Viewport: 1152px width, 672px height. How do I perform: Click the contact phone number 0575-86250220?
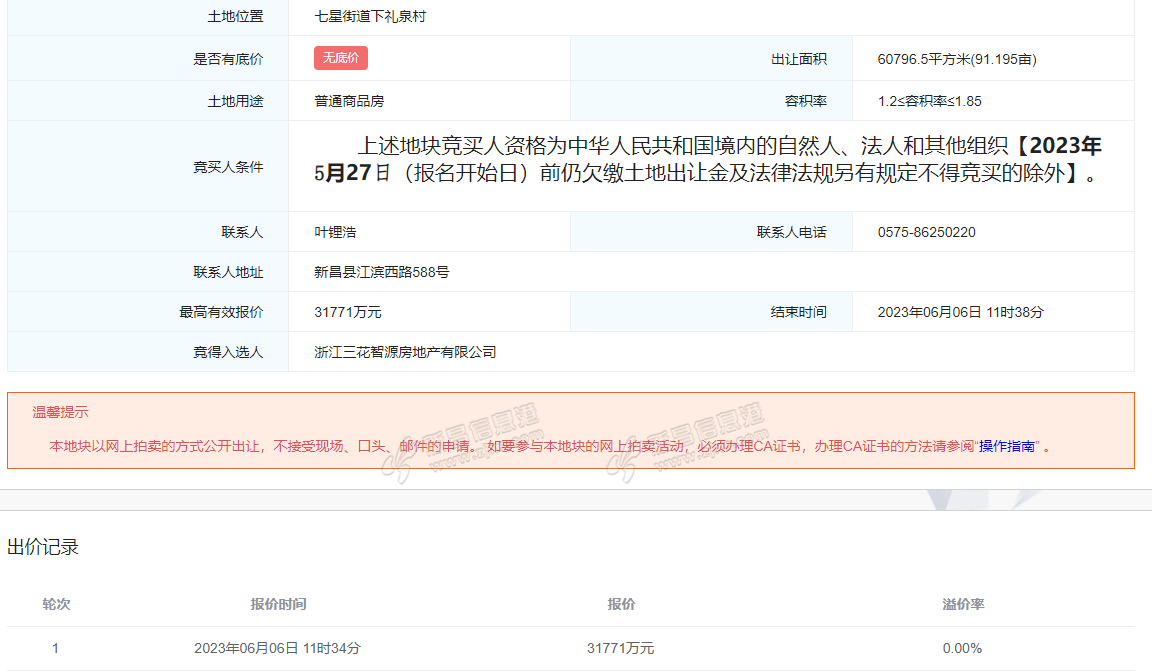(x=926, y=232)
